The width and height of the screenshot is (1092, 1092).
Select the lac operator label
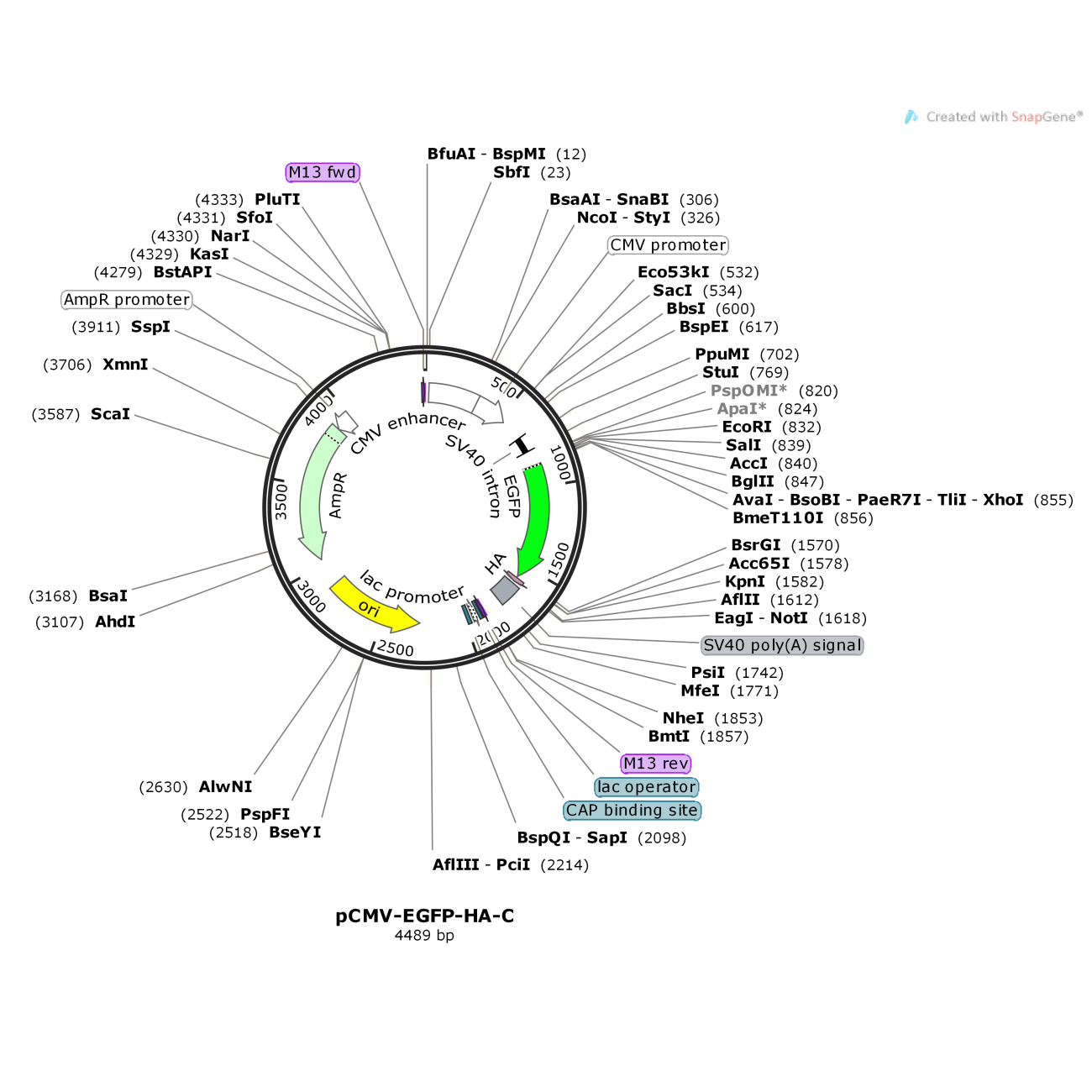(x=647, y=787)
